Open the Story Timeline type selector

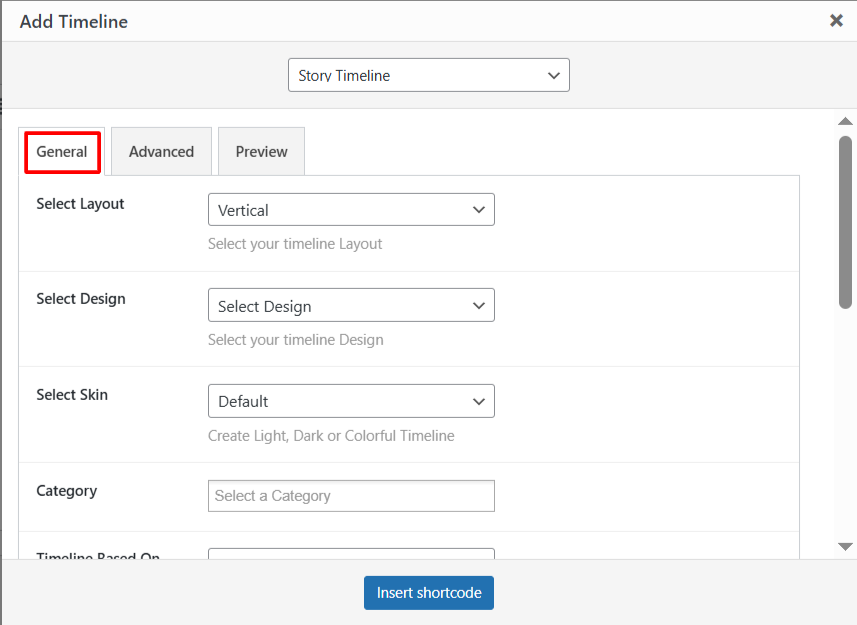click(428, 75)
